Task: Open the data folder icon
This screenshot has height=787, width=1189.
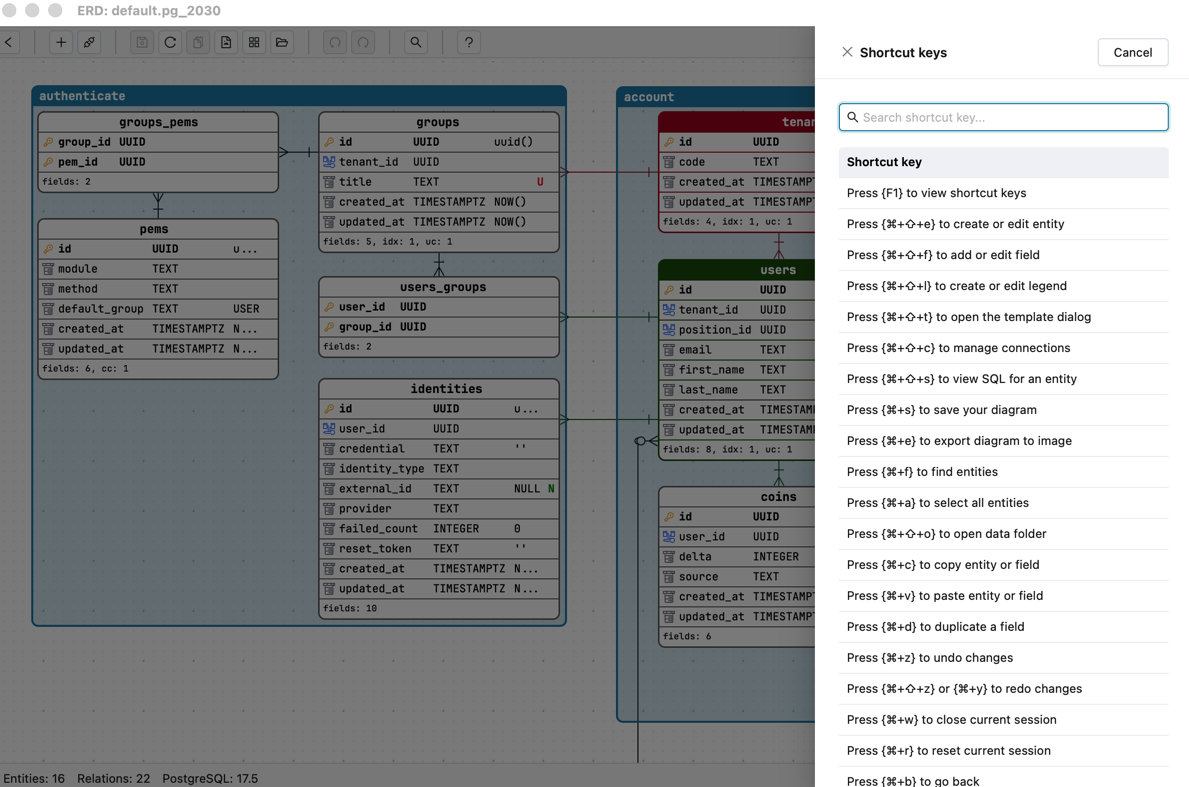Action: (x=283, y=42)
